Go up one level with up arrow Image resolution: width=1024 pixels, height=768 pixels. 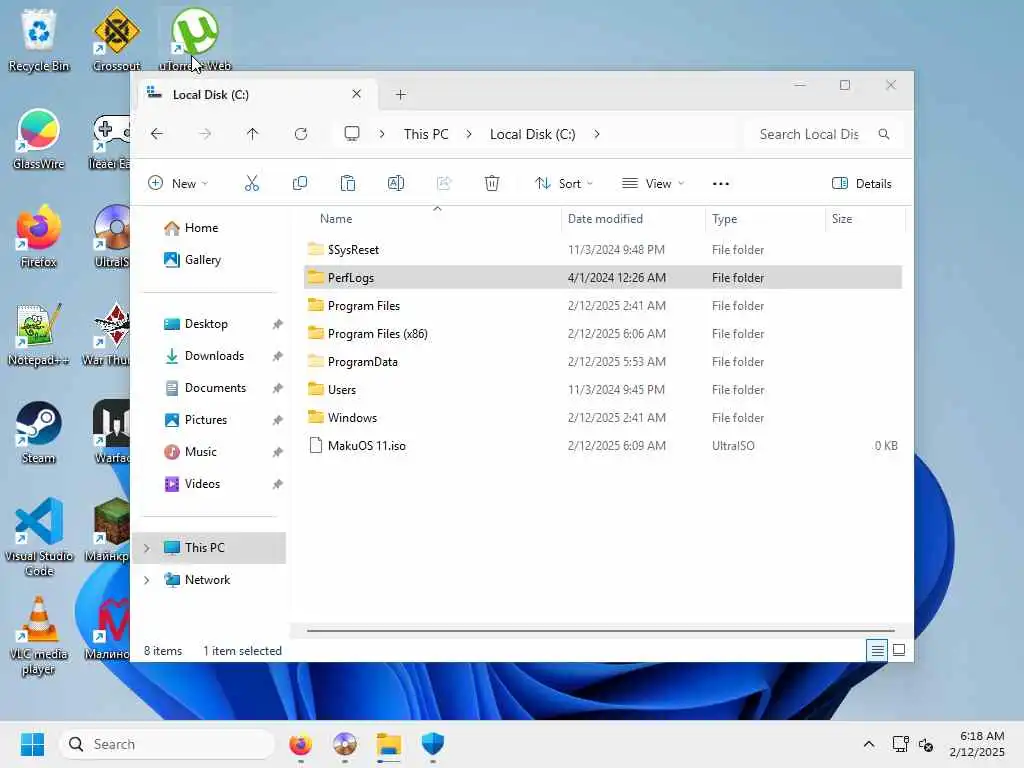pyautogui.click(x=253, y=134)
